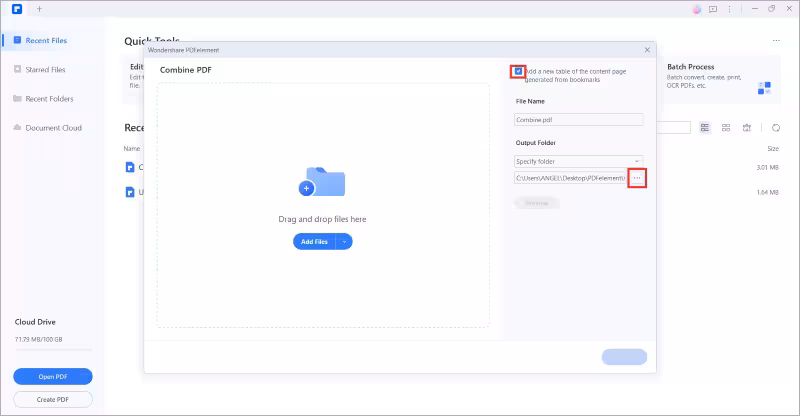Close the Combine PDF dialog
This screenshot has width=800, height=416.
point(647,50)
